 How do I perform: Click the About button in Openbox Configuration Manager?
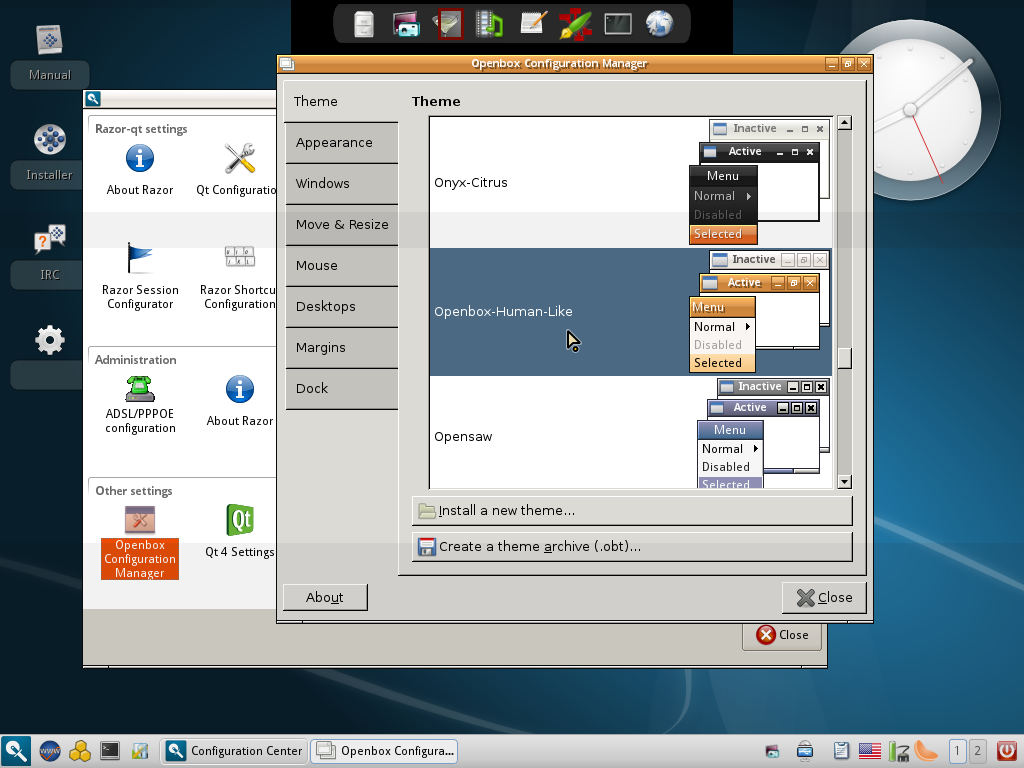point(325,598)
